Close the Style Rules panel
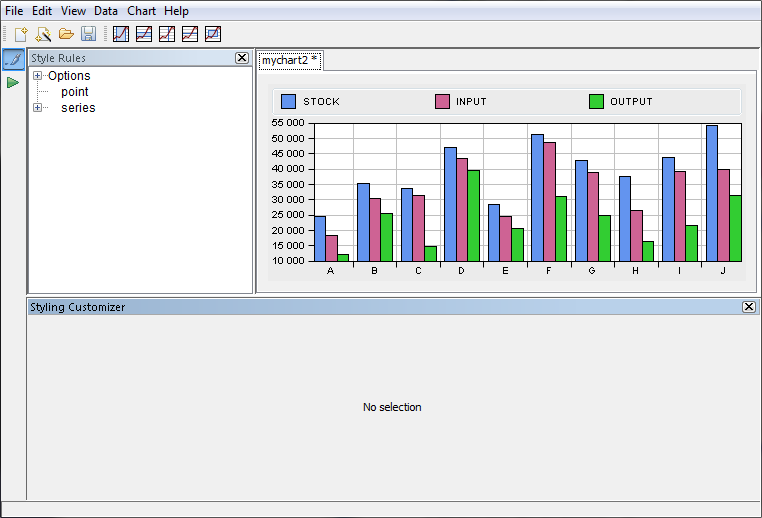This screenshot has height=518, width=762. click(242, 58)
